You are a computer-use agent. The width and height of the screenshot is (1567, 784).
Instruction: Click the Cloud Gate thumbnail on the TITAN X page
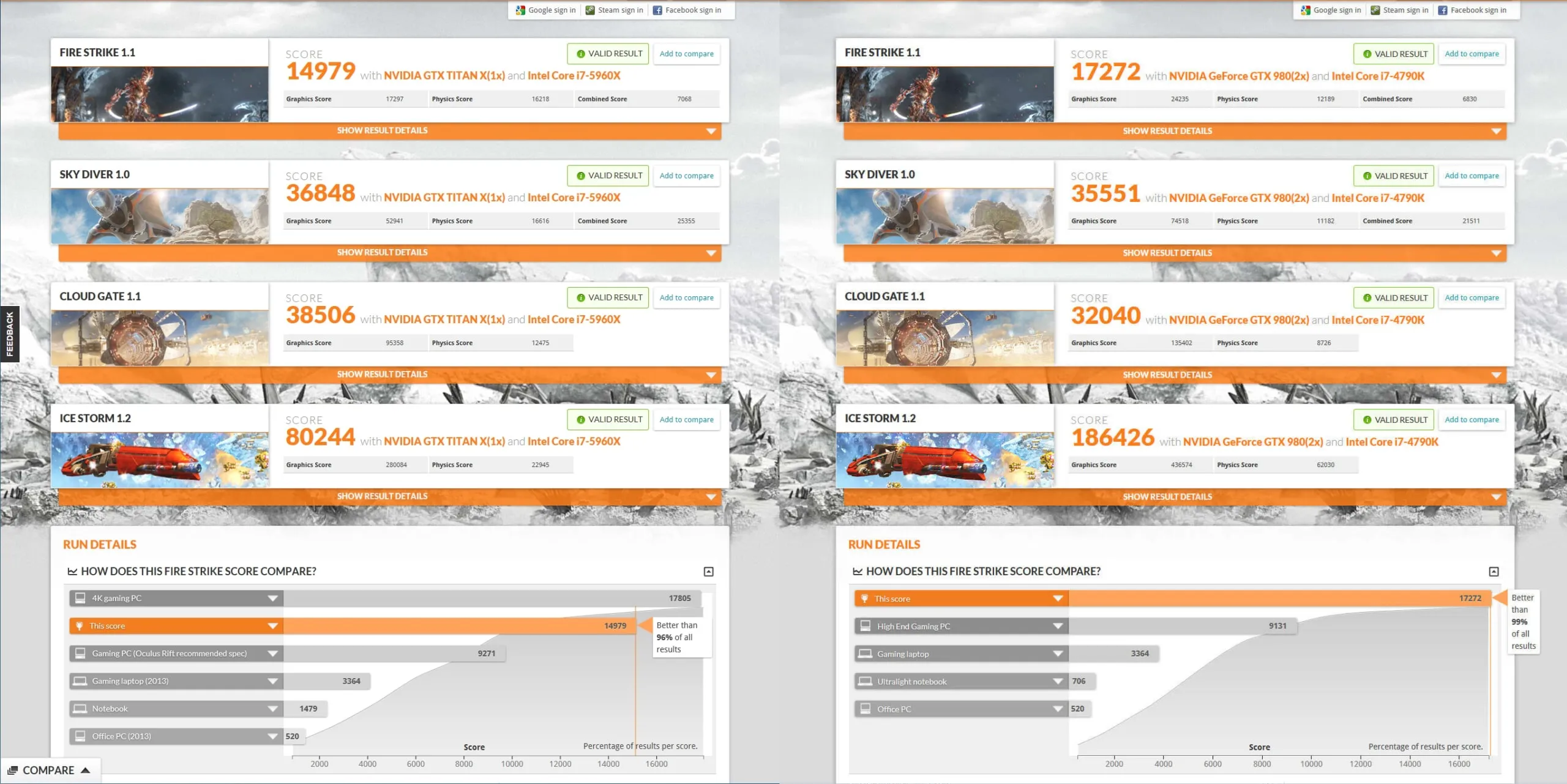[x=160, y=338]
